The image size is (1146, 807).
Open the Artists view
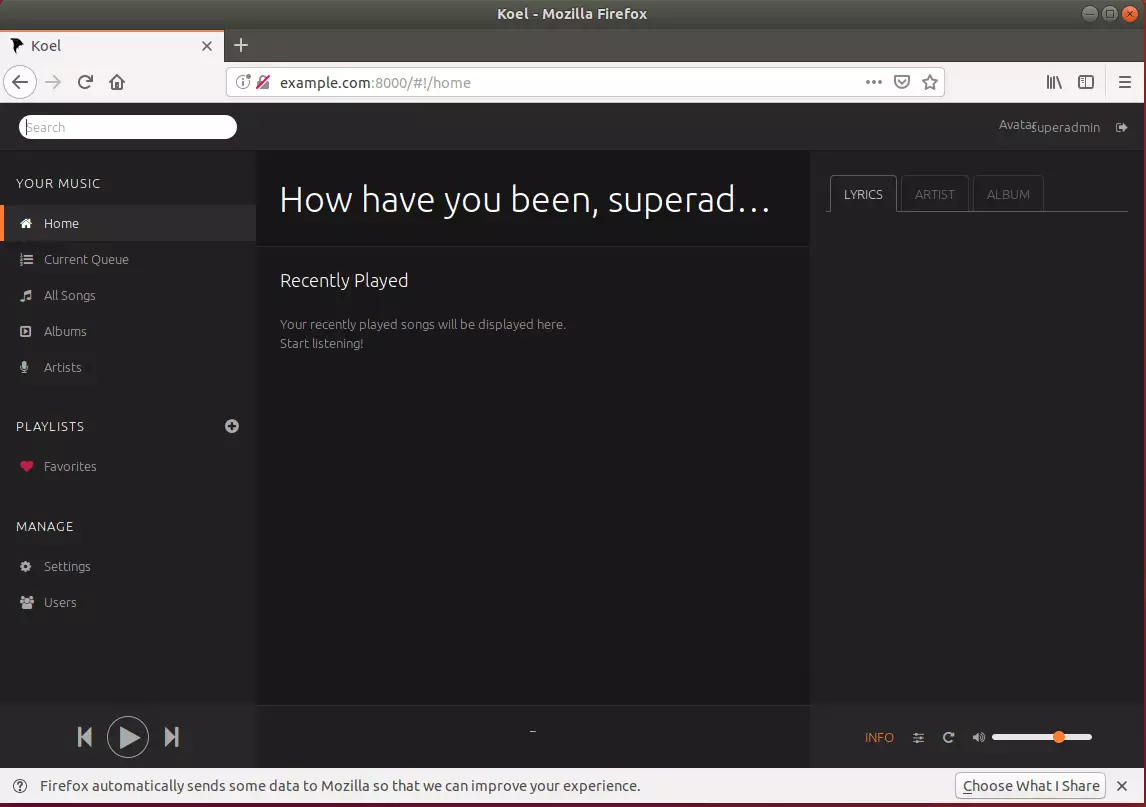point(129,367)
